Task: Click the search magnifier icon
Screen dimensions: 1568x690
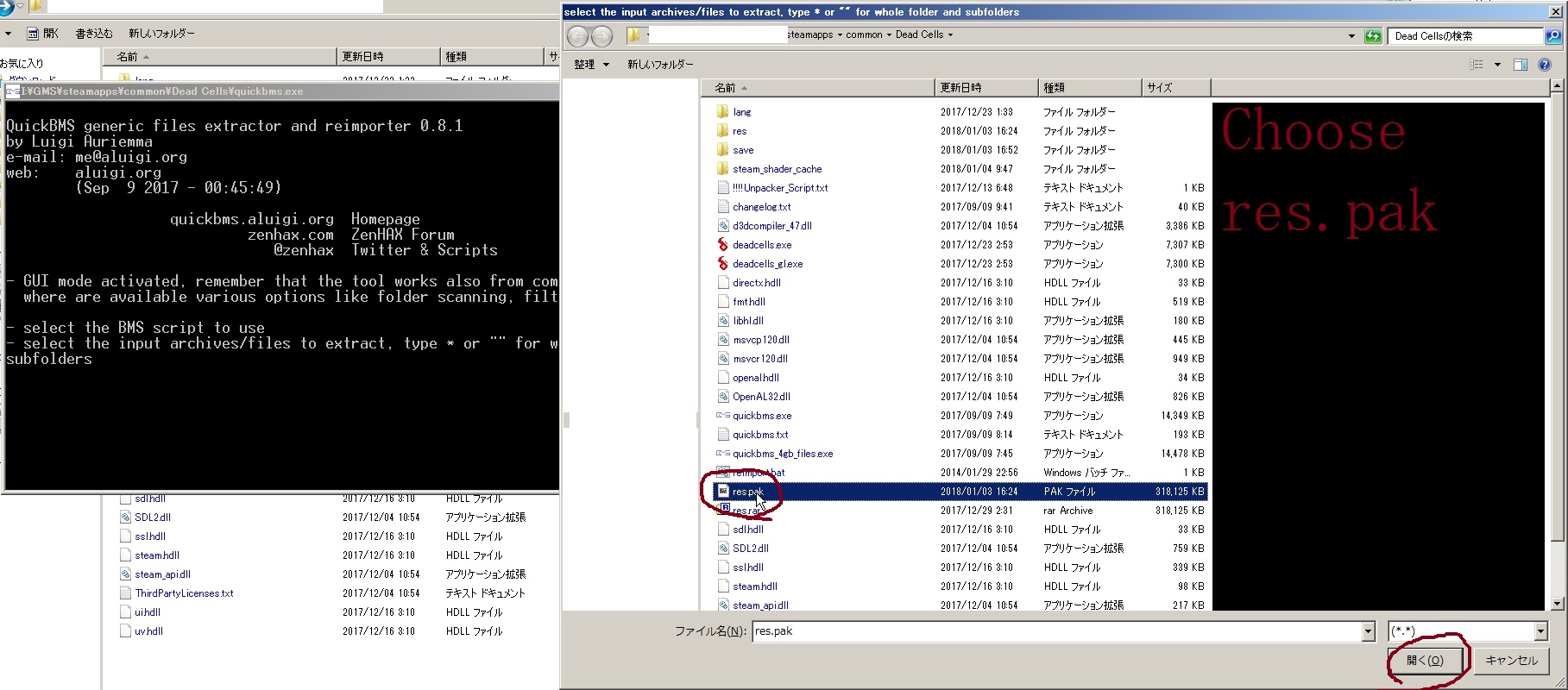Action: [x=1552, y=35]
